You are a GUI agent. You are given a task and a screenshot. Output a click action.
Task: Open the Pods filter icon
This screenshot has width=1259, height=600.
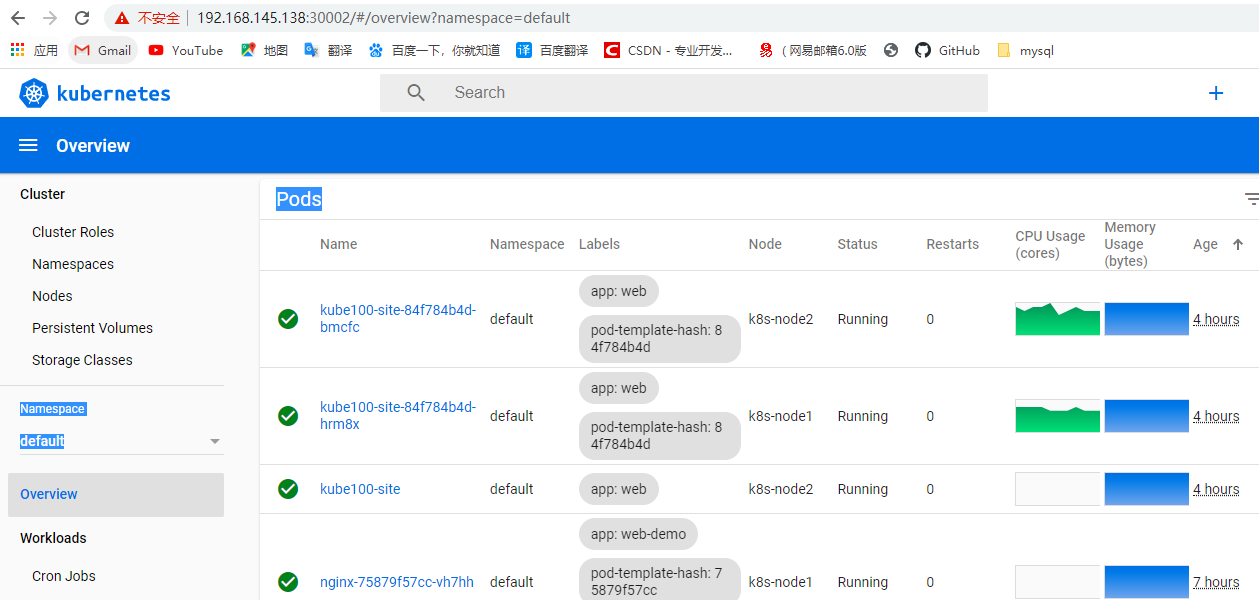click(1251, 199)
